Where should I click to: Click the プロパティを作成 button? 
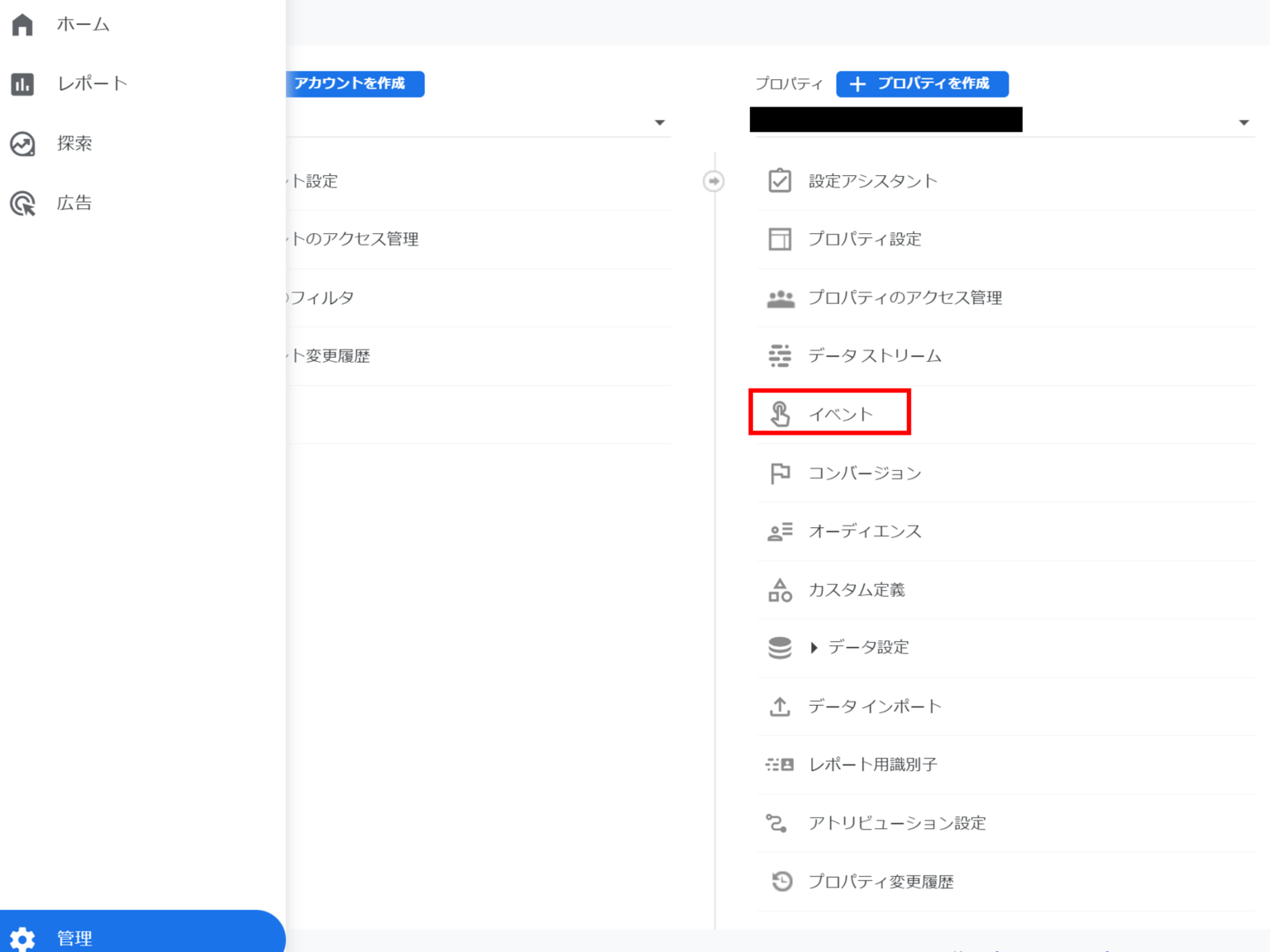point(922,83)
